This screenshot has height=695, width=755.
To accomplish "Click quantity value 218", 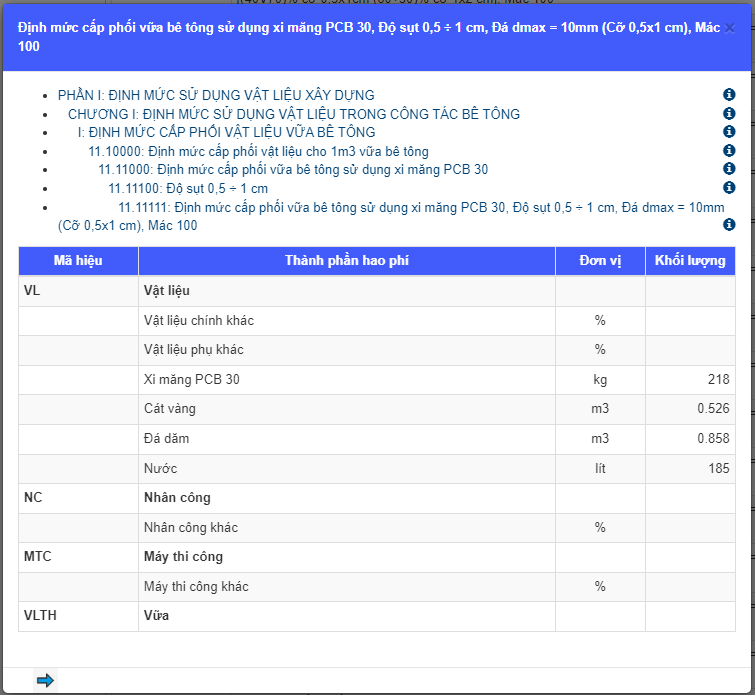I will coord(718,380).
